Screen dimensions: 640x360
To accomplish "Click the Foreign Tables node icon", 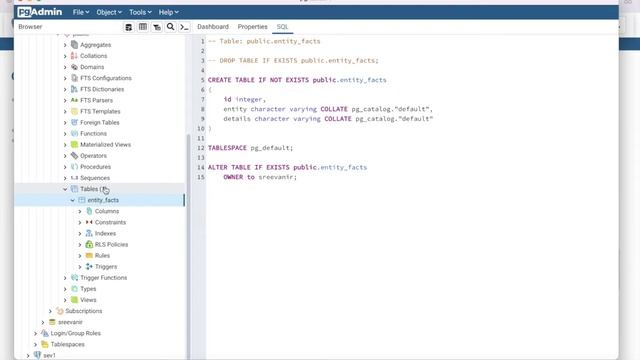I will [74, 122].
